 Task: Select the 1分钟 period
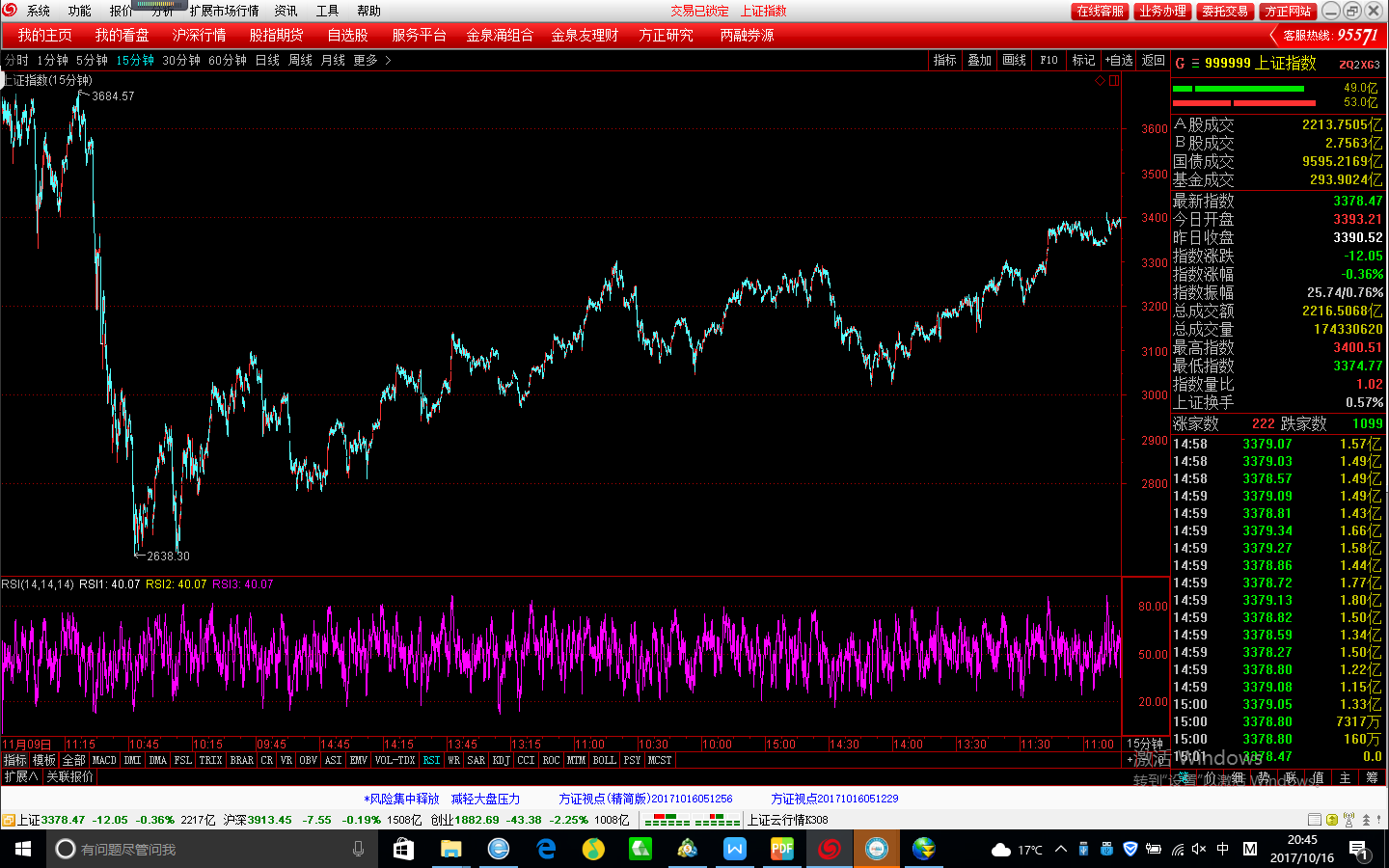(x=52, y=60)
